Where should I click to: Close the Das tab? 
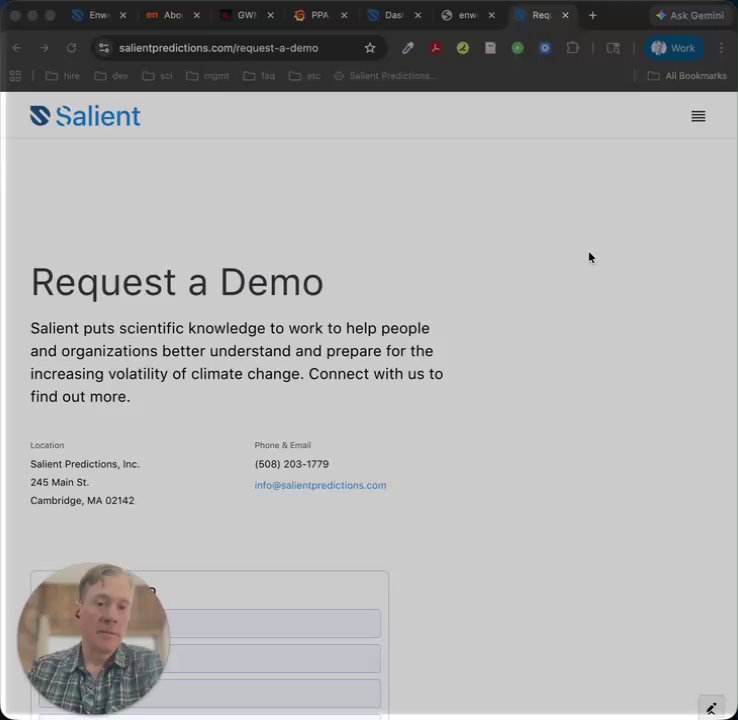[417, 16]
